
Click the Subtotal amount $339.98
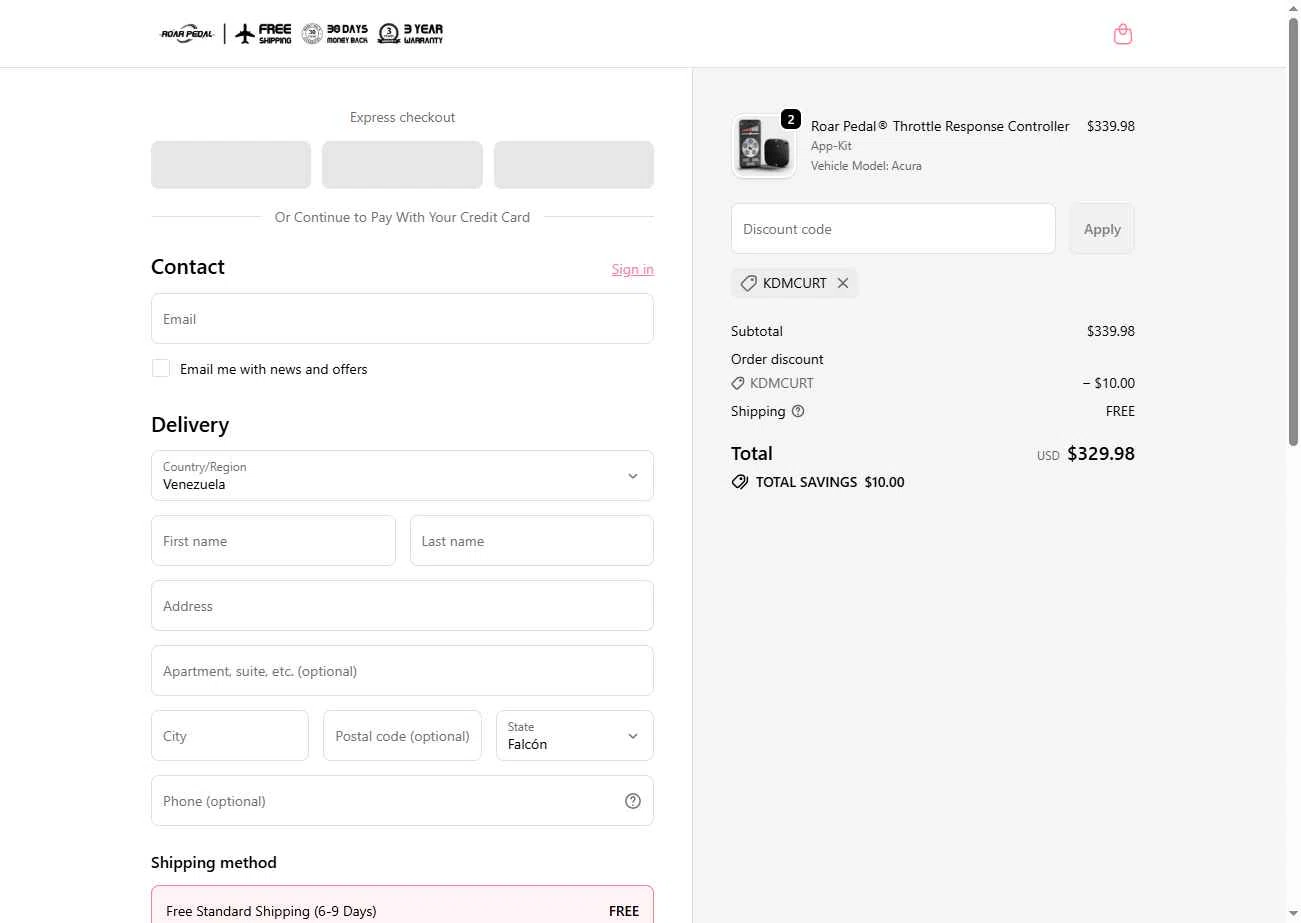(1111, 331)
